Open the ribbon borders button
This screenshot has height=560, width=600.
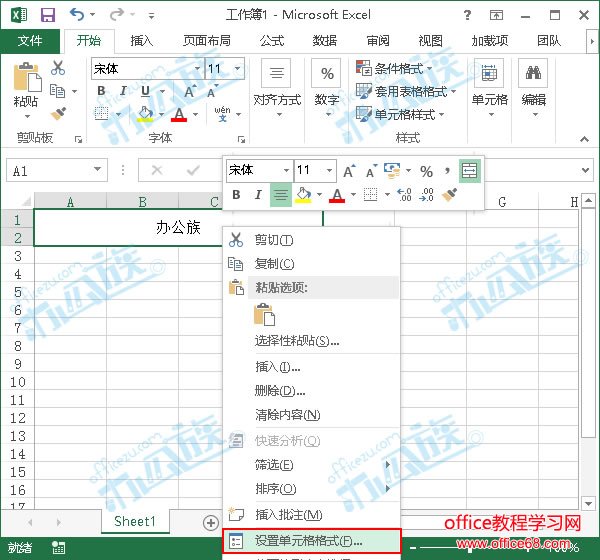[x=101, y=114]
